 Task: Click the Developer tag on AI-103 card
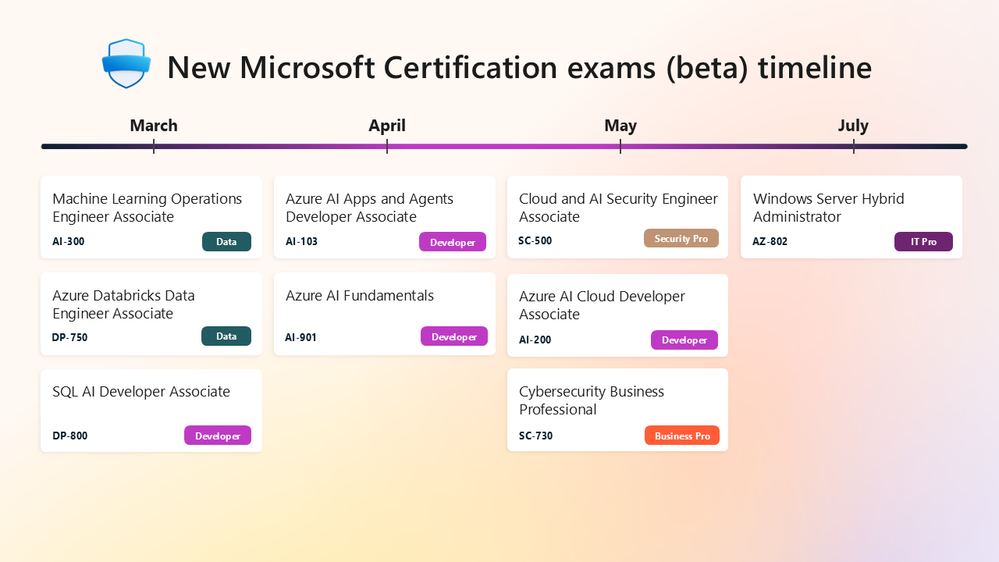(x=452, y=241)
